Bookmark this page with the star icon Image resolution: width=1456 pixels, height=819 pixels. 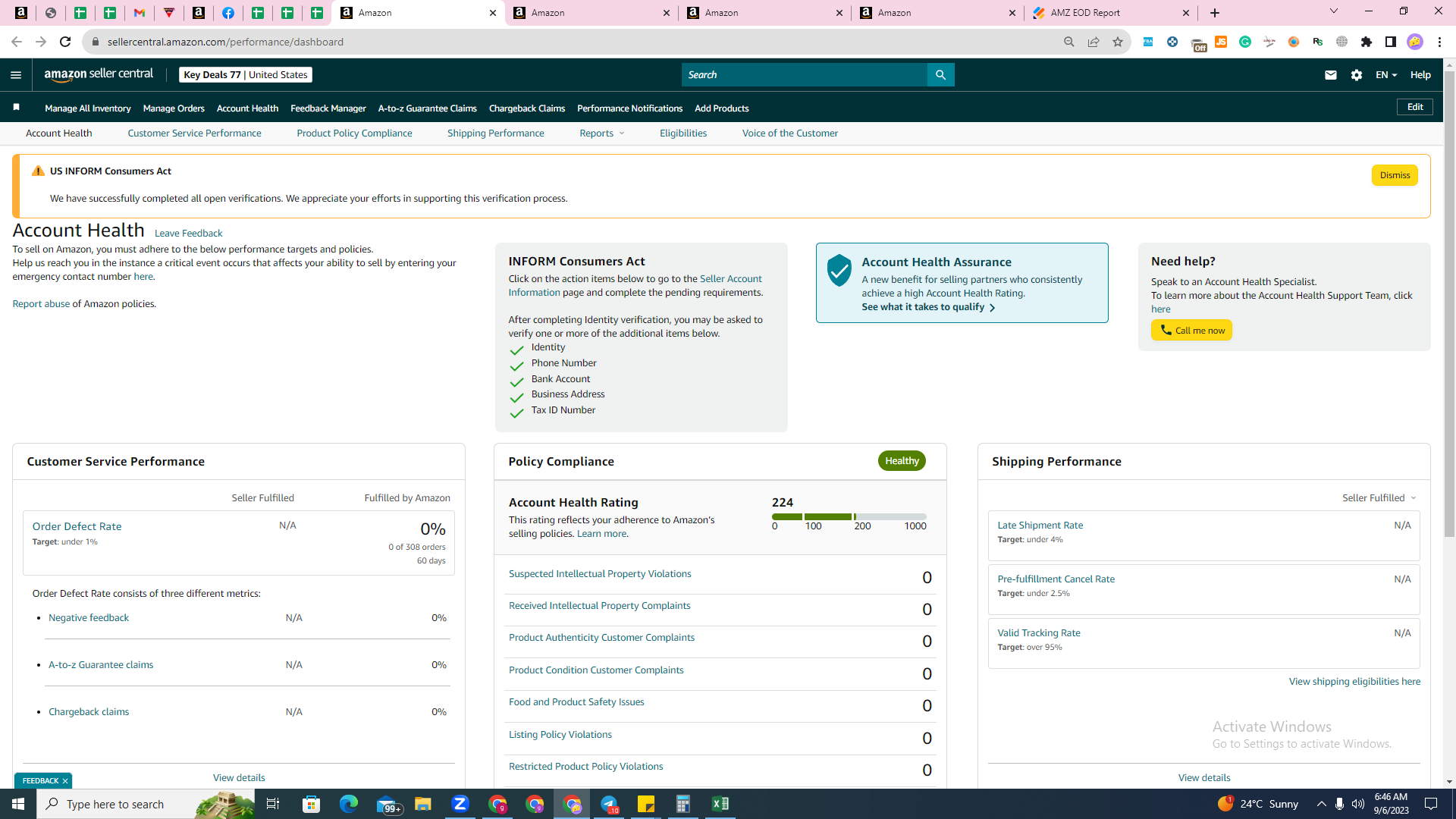click(1118, 42)
